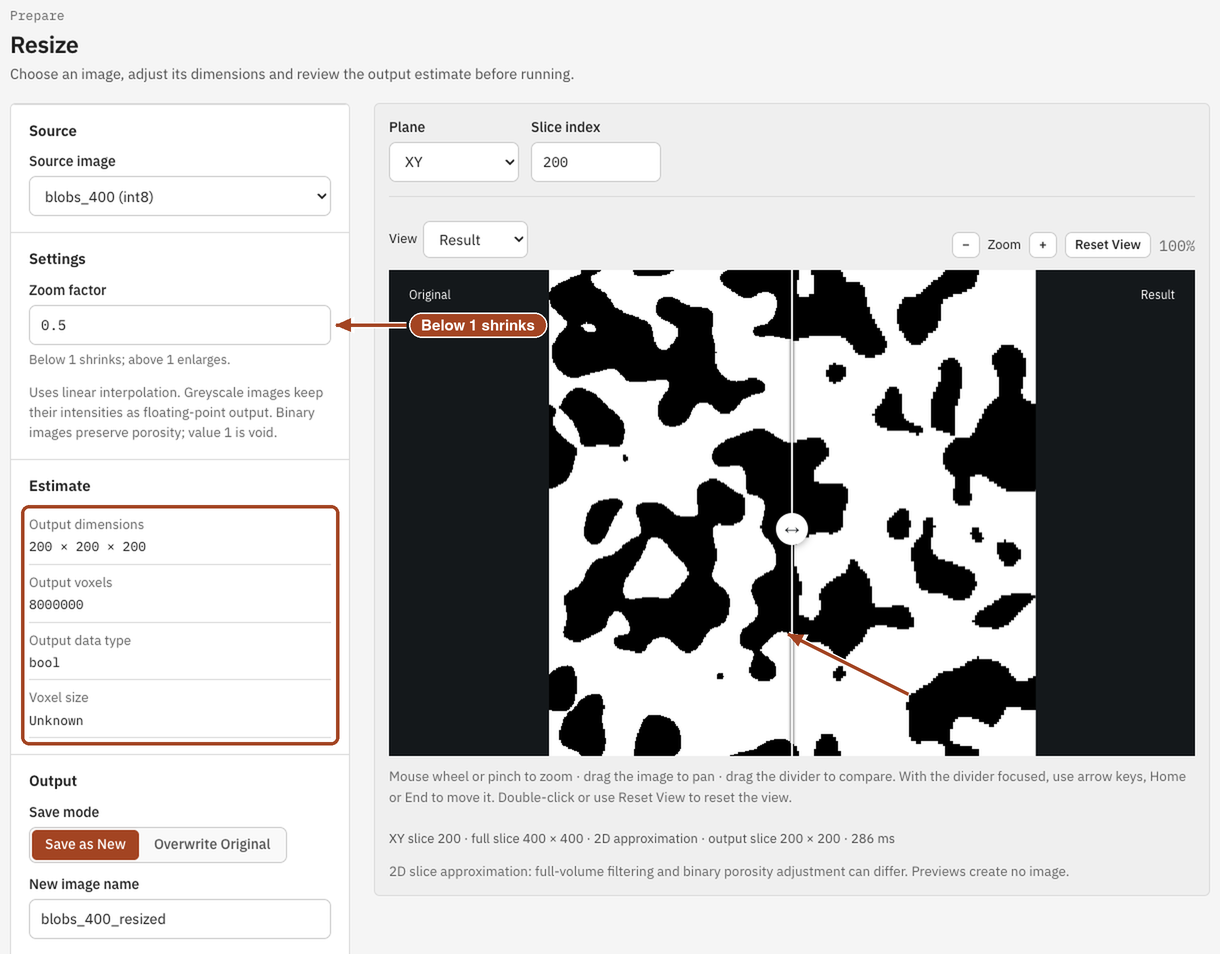Click the Output section heading
Image resolution: width=1220 pixels, height=954 pixels.
pos(53,781)
